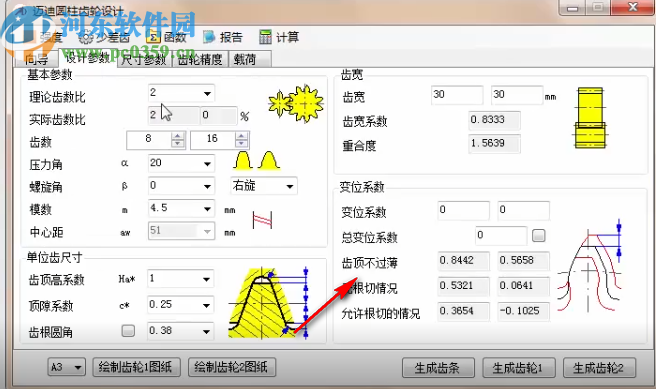Open the A3 paper size dropdown

point(67,367)
